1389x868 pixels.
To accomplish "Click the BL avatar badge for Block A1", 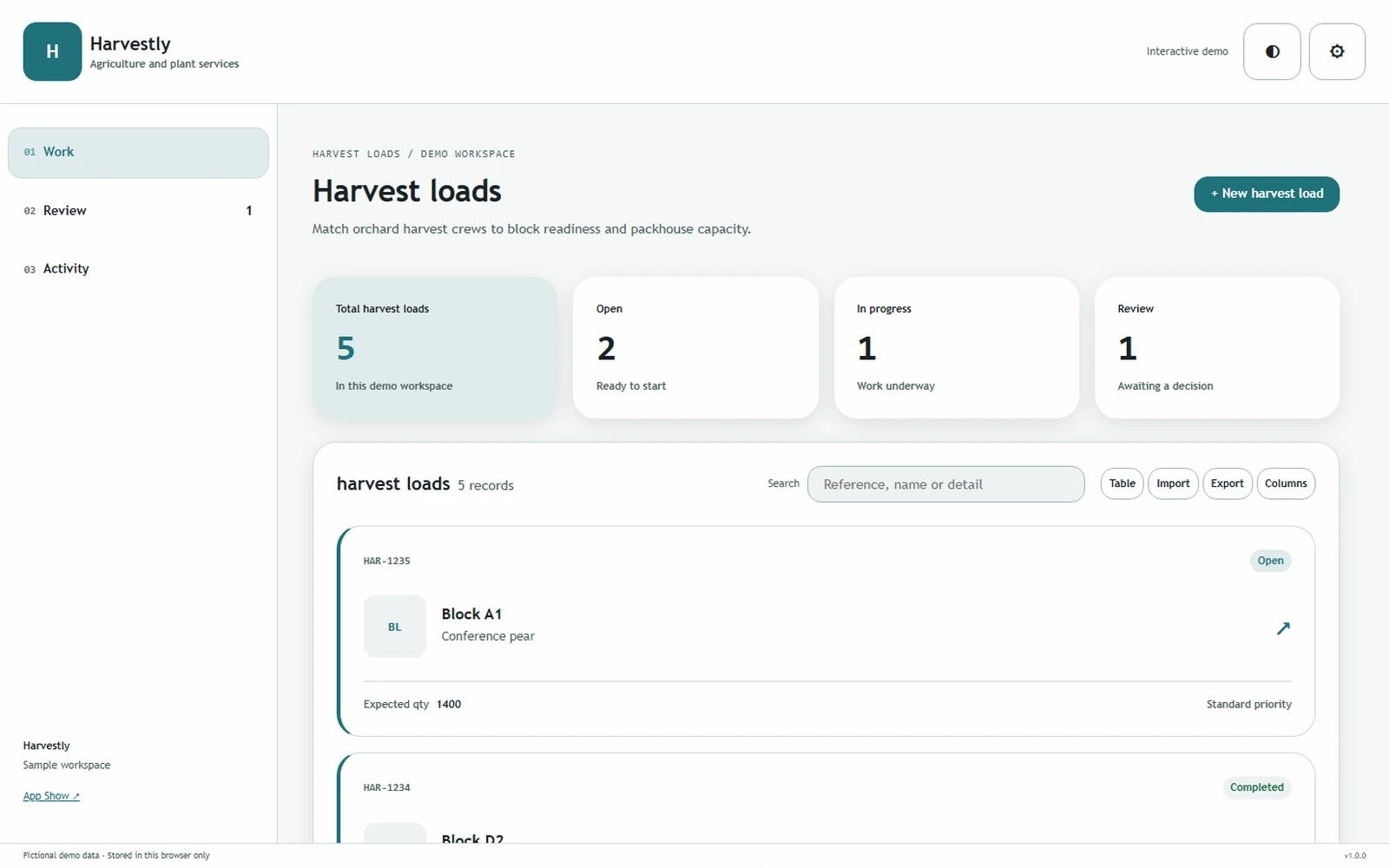I will pos(395,627).
